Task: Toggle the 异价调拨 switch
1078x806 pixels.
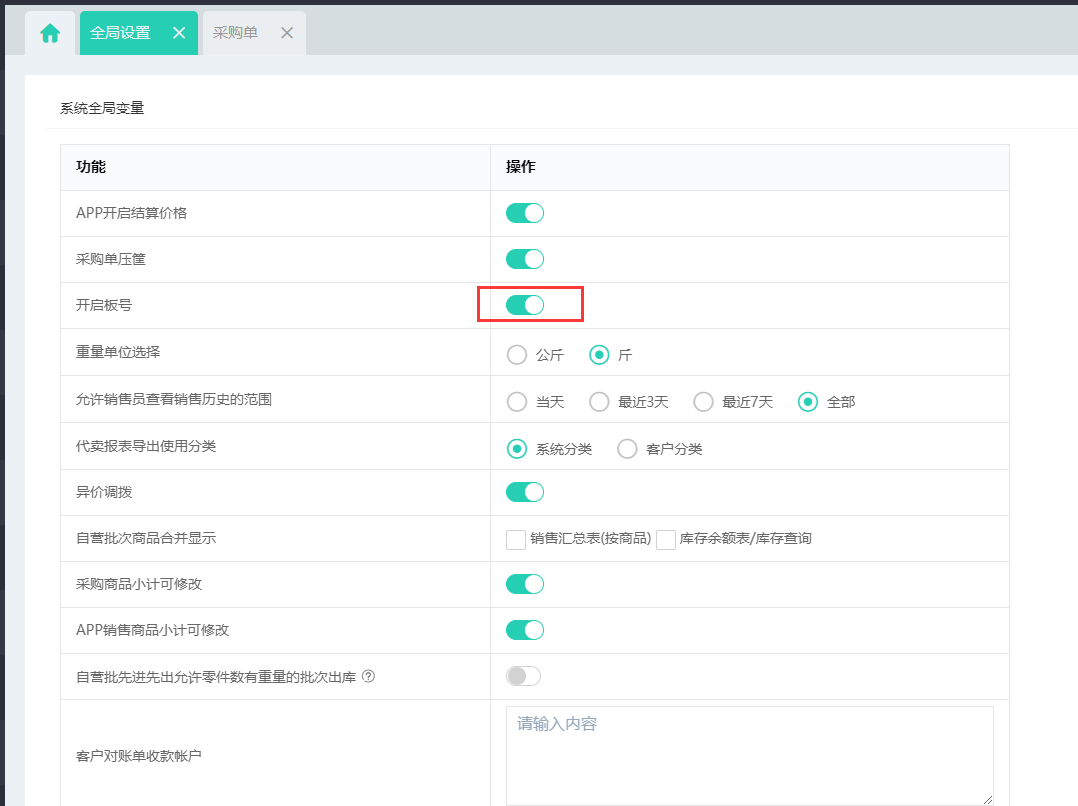Action: click(525, 492)
